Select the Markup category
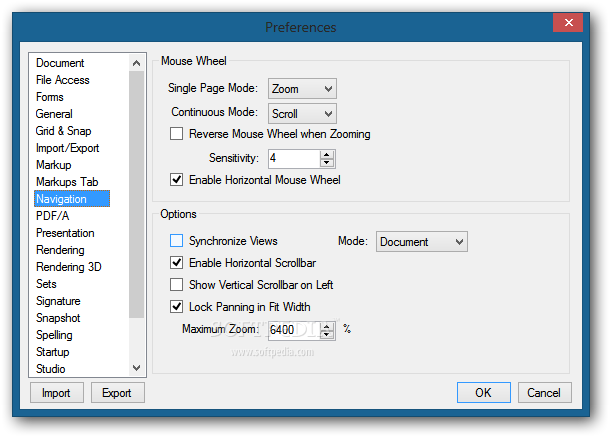 [x=54, y=165]
